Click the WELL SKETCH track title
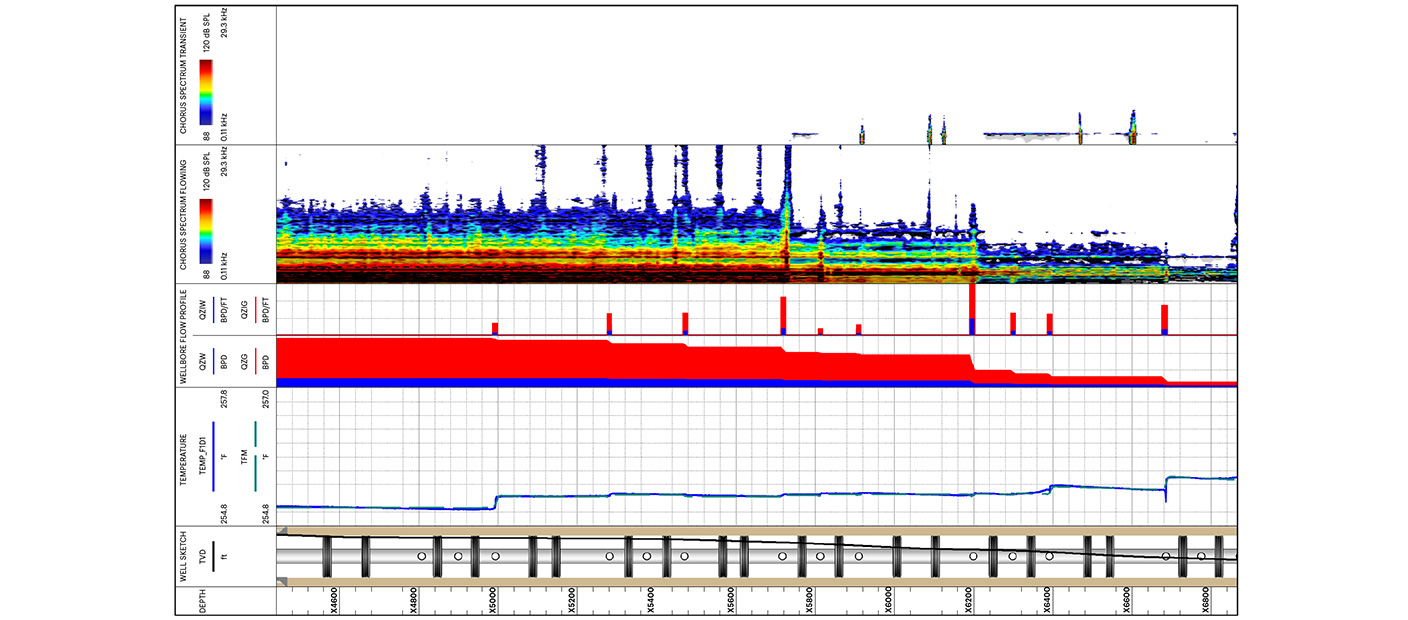Screen dimensions: 1408x620 coord(184,556)
